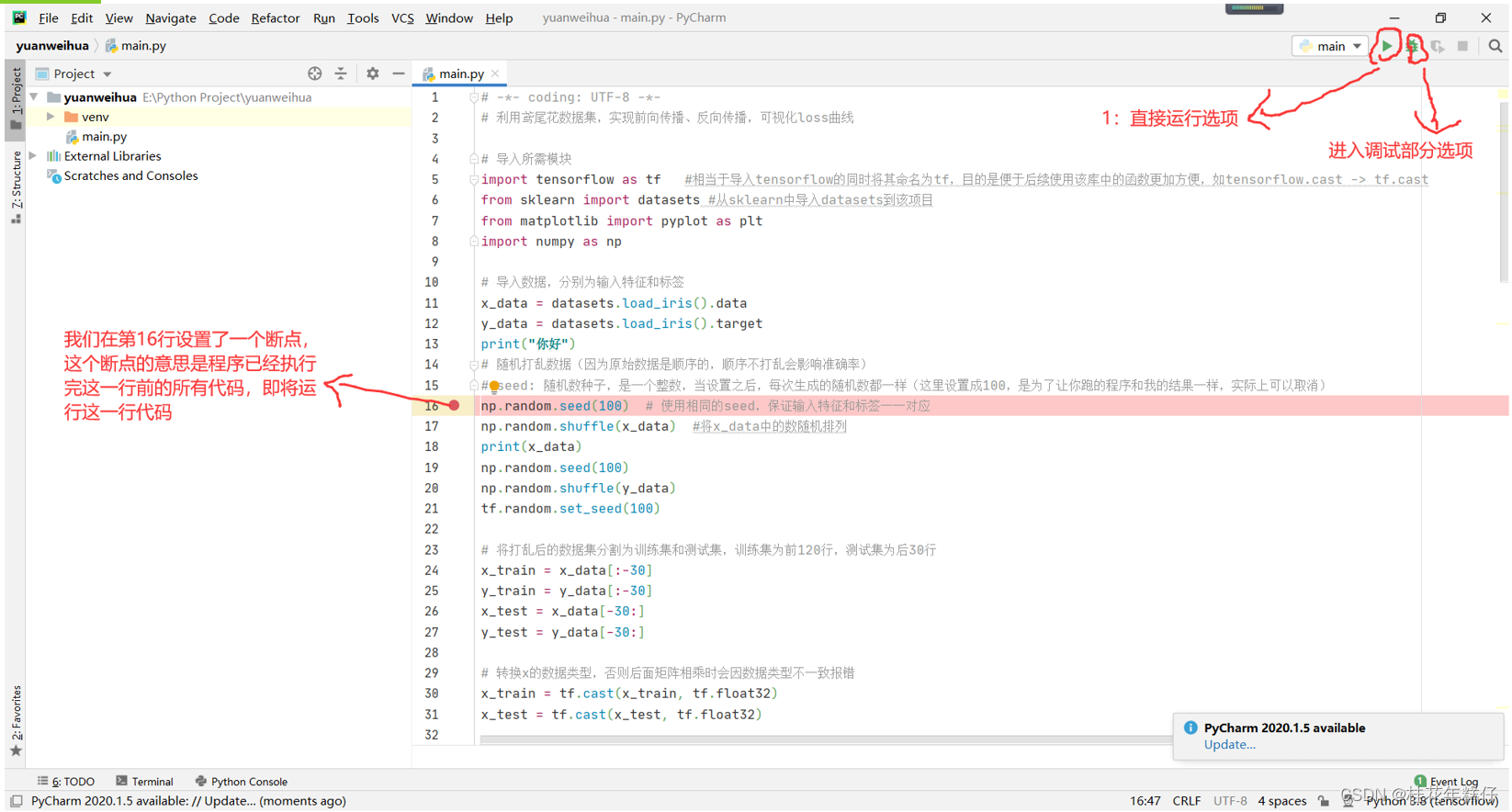The height and width of the screenshot is (812, 1512).
Task: Open the Python Console tool window
Action: [x=242, y=782]
